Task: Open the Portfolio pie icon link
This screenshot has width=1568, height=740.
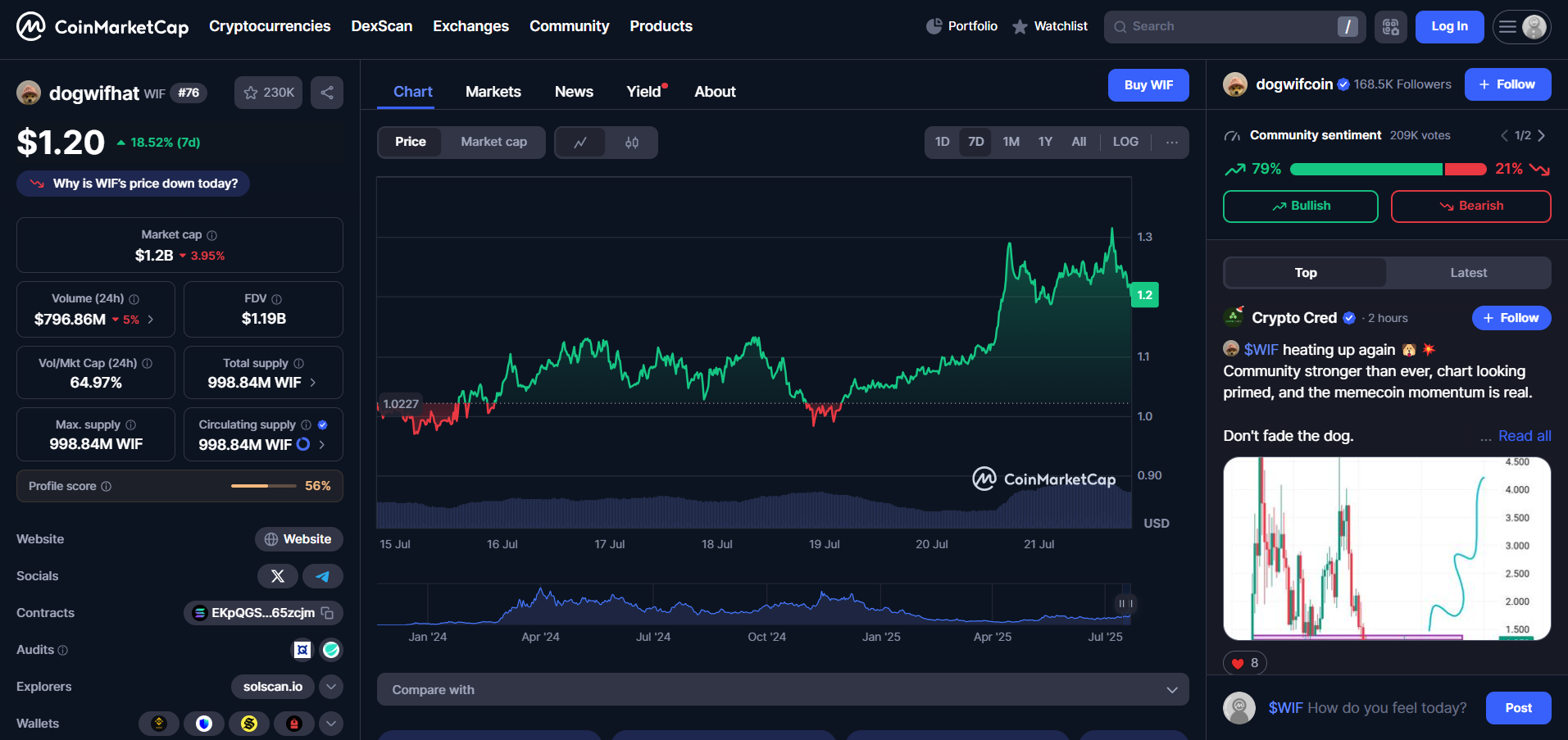Action: pyautogui.click(x=962, y=26)
